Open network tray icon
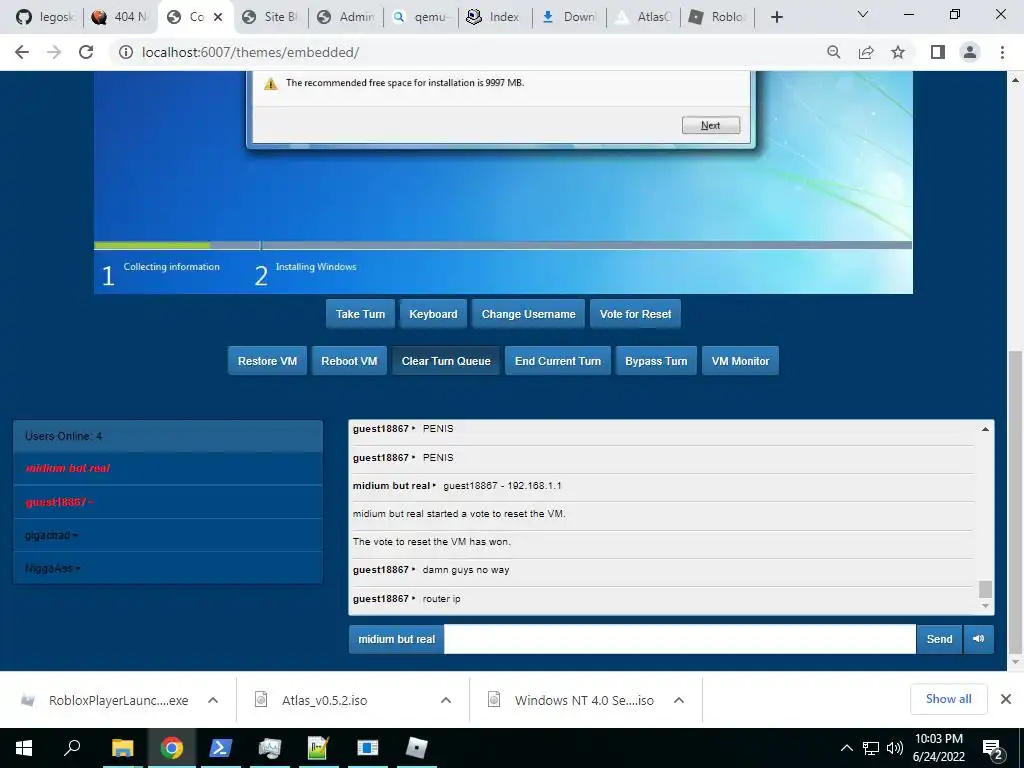Image resolution: width=1024 pixels, height=768 pixels. click(x=871, y=748)
